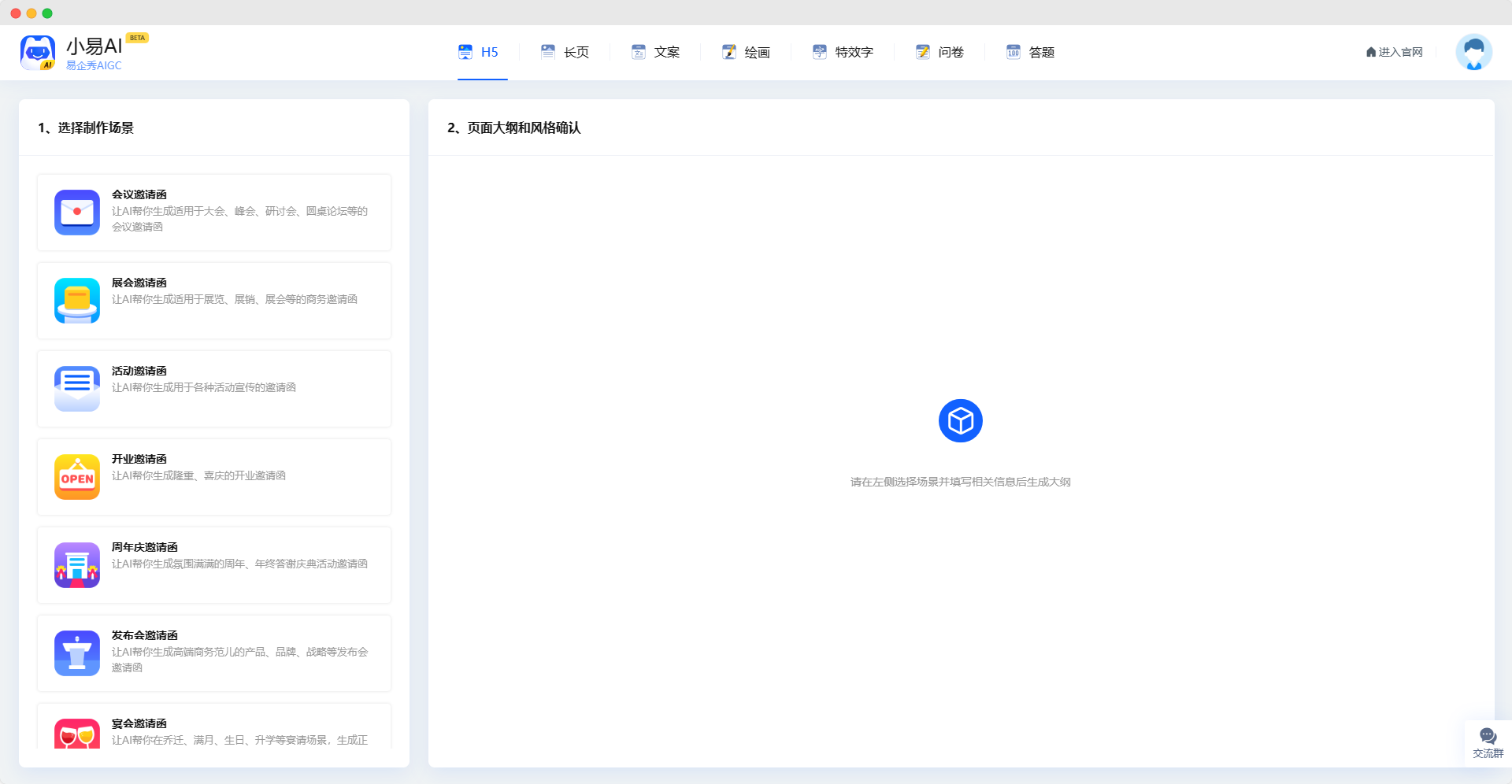Go to the 绘画 tab

click(x=747, y=52)
